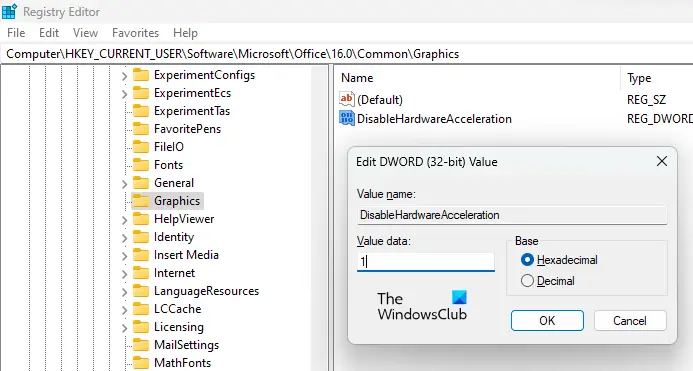Select the FileIO key label
Image resolution: width=693 pixels, height=371 pixels.
(169, 147)
